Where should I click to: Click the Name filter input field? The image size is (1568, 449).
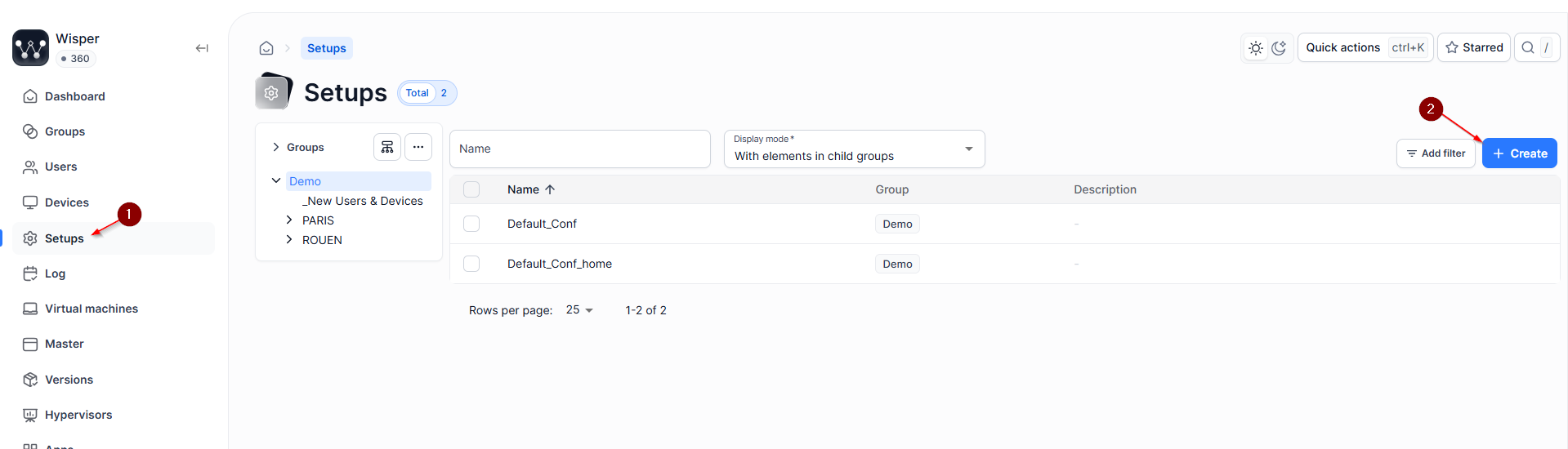pyautogui.click(x=580, y=149)
